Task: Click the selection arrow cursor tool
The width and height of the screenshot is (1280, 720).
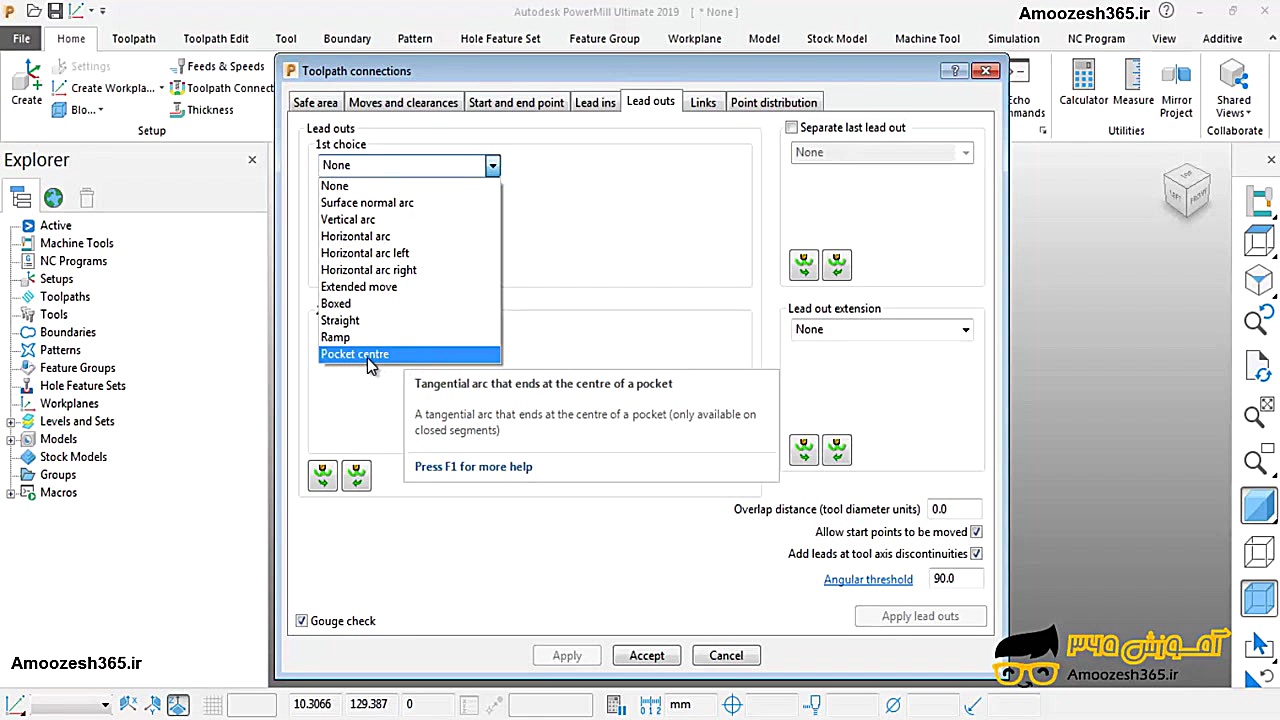Action: (x=1258, y=645)
